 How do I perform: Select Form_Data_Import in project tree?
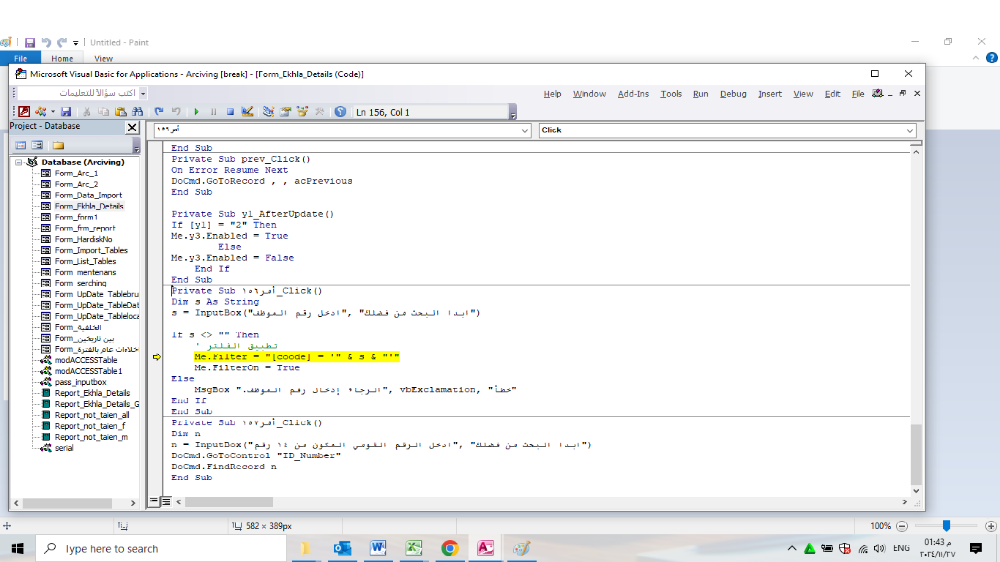coord(88,195)
